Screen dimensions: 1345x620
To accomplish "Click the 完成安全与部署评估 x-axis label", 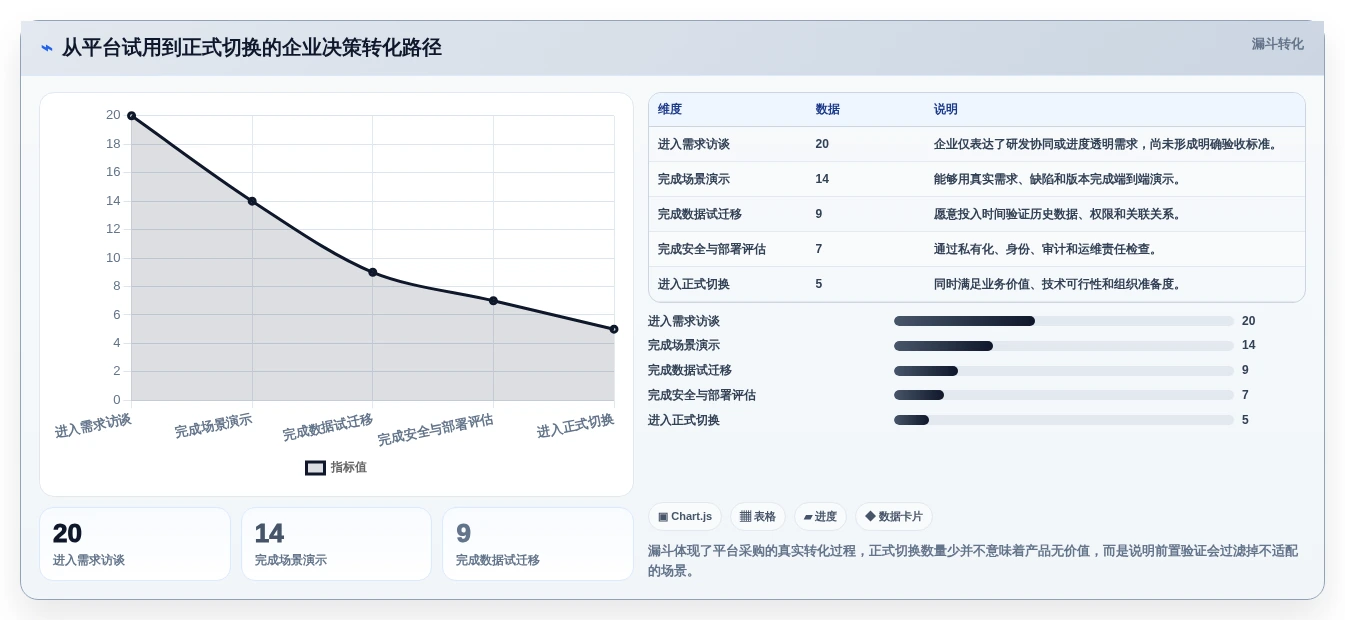I will point(435,430).
